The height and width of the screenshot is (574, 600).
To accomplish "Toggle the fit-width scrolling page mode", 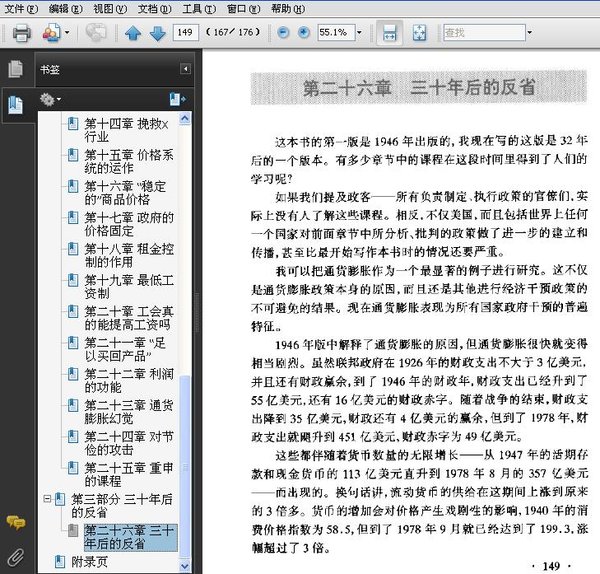I will pos(390,33).
